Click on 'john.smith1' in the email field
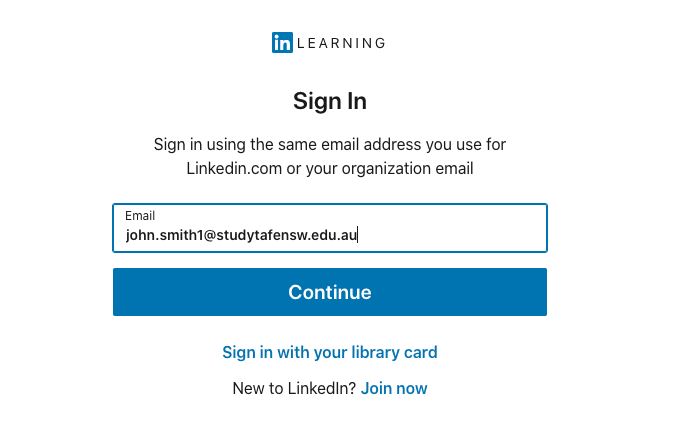The width and height of the screenshot is (690, 431). tap(163, 236)
